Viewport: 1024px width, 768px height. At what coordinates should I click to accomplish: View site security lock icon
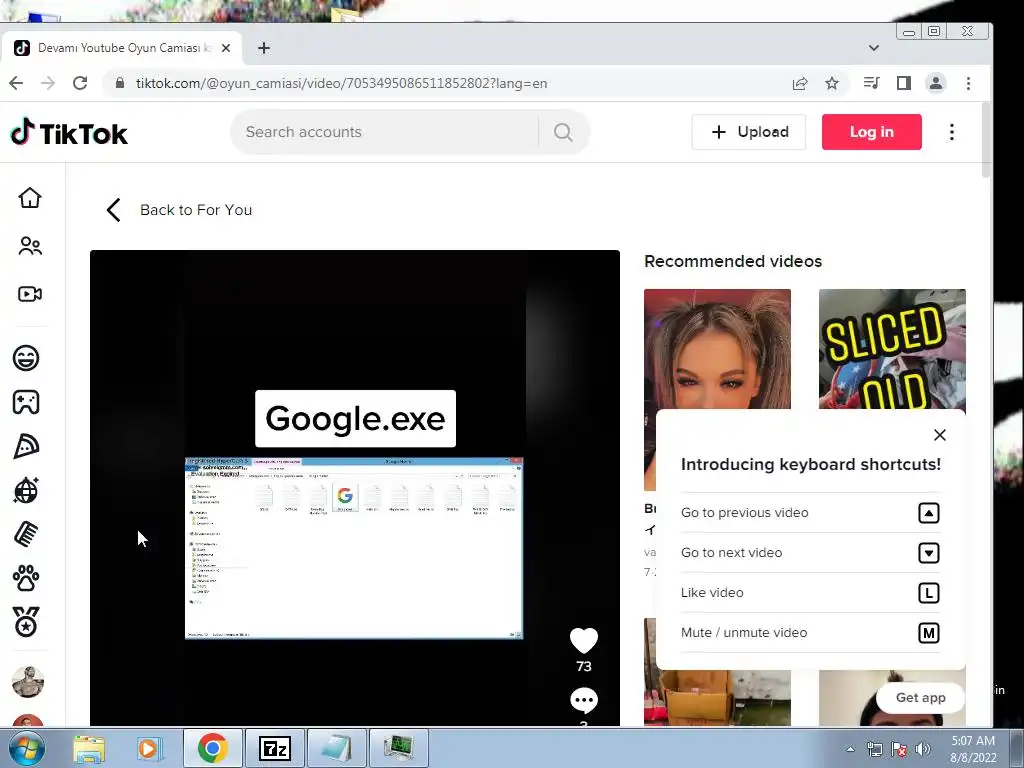pos(119,83)
